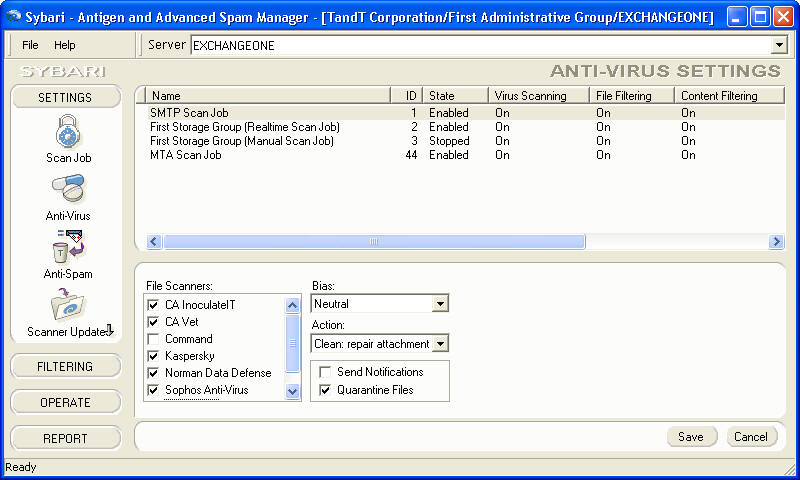Uncheck the CA Vet scanner
800x480 pixels.
[x=153, y=322]
